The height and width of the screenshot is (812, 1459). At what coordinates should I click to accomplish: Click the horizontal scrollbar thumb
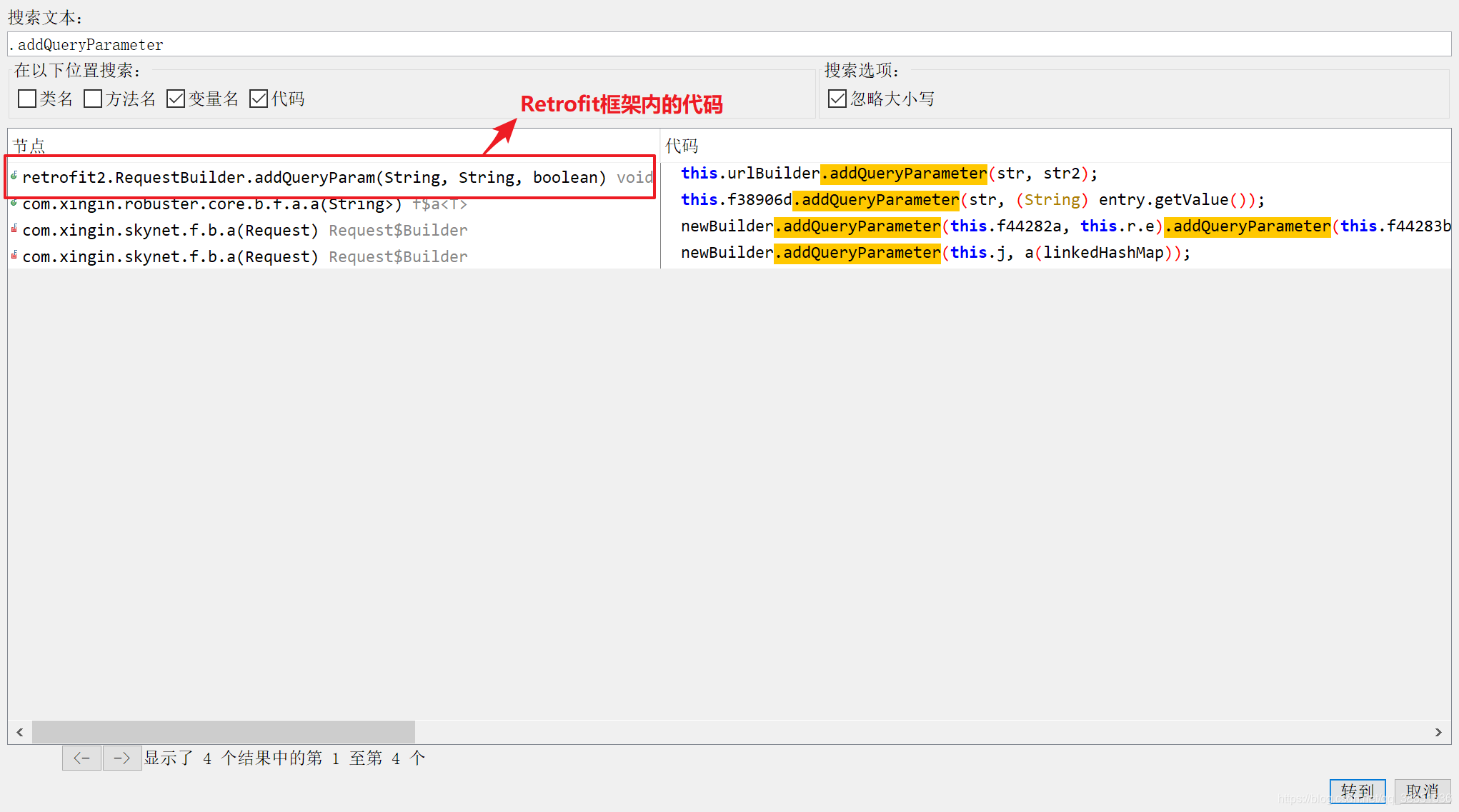coord(223,732)
